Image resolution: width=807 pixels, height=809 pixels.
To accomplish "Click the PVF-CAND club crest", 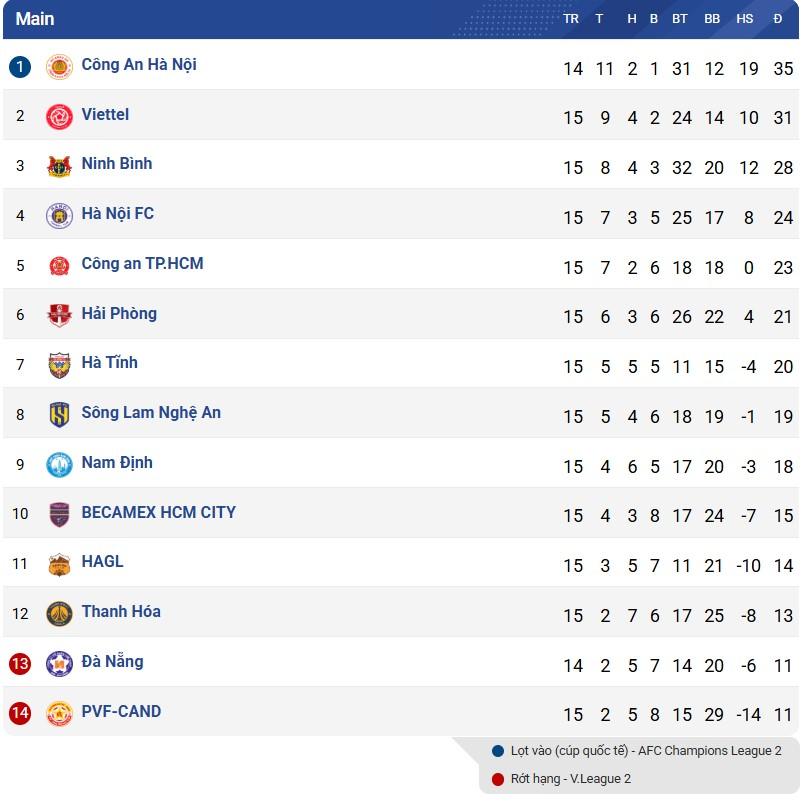I will 59,714.
